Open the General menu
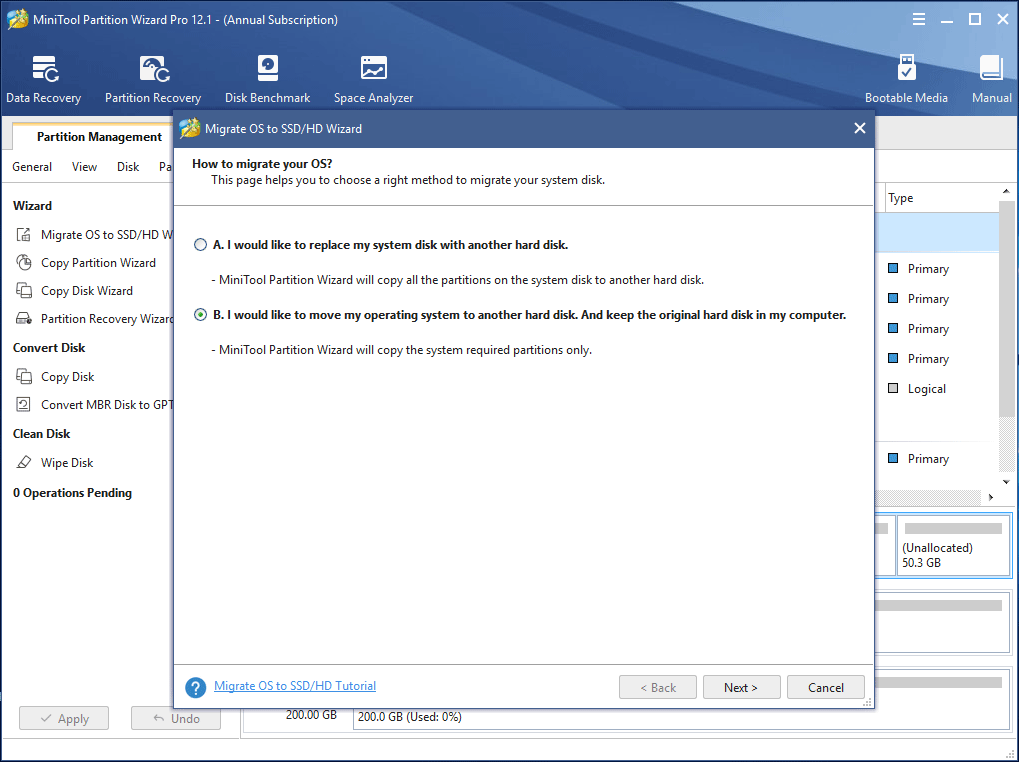 click(x=32, y=167)
